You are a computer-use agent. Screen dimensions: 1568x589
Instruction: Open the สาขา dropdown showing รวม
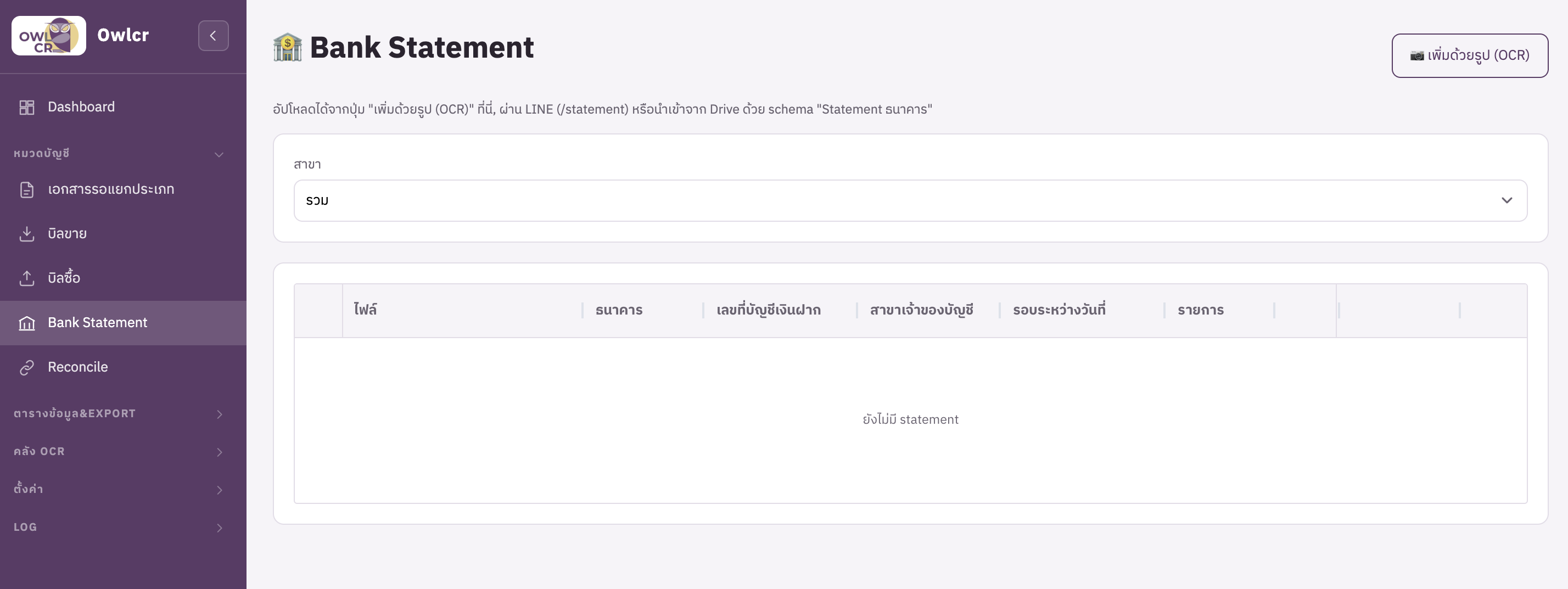tap(910, 201)
